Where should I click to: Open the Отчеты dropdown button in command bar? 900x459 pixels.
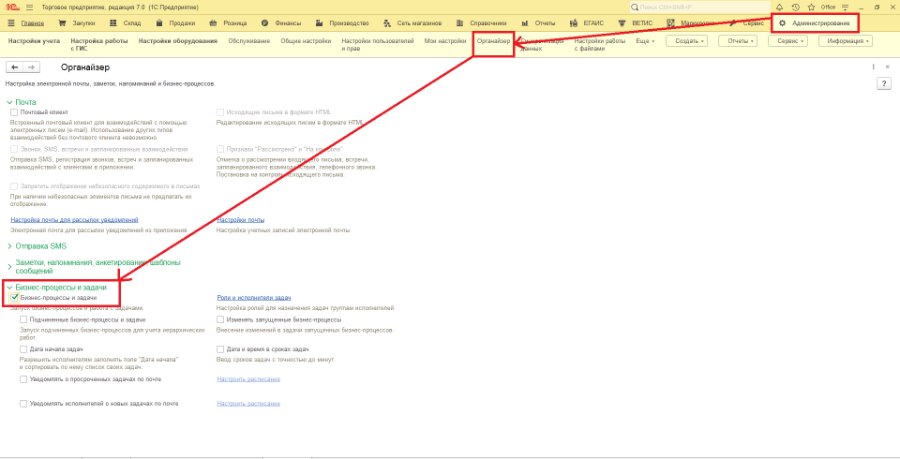(x=738, y=41)
